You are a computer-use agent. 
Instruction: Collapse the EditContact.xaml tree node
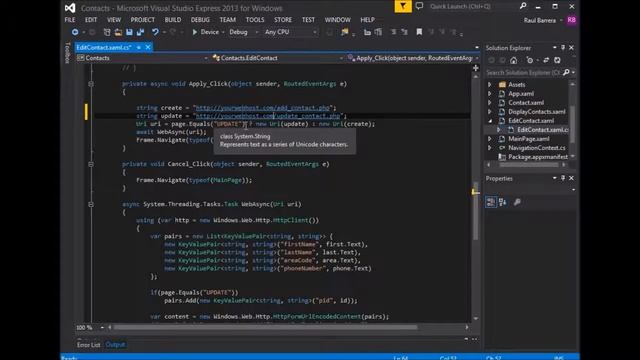click(x=490, y=121)
